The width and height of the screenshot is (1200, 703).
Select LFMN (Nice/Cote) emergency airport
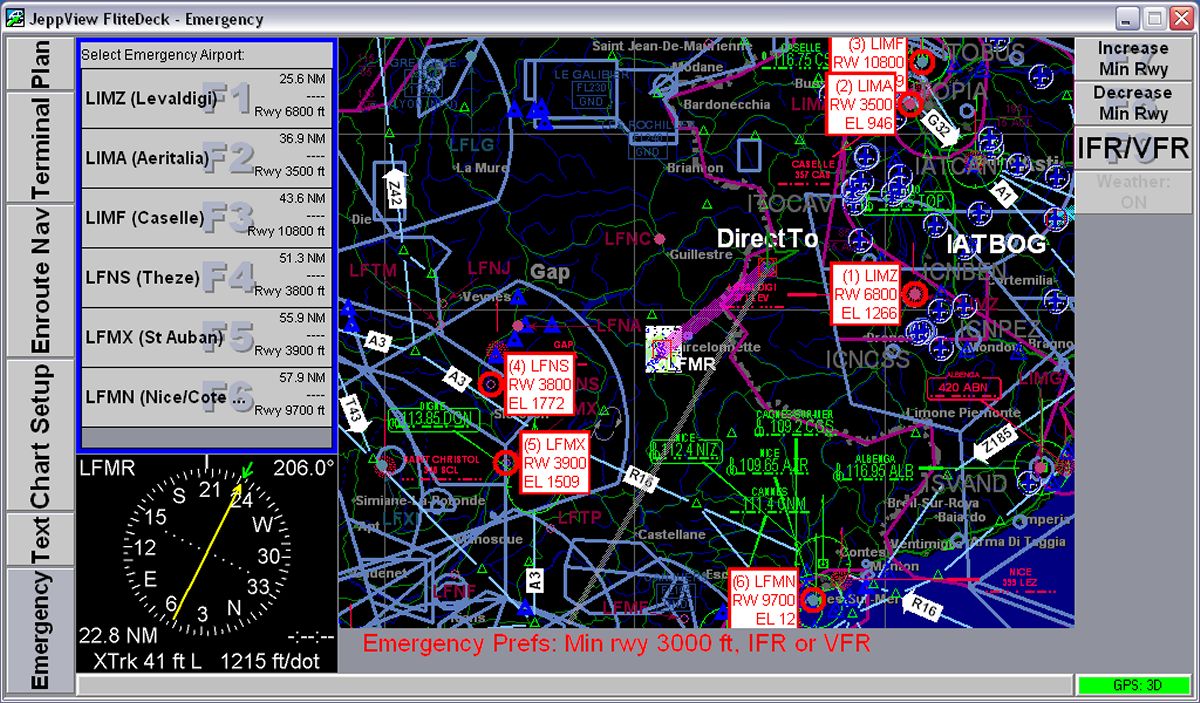tap(206, 397)
